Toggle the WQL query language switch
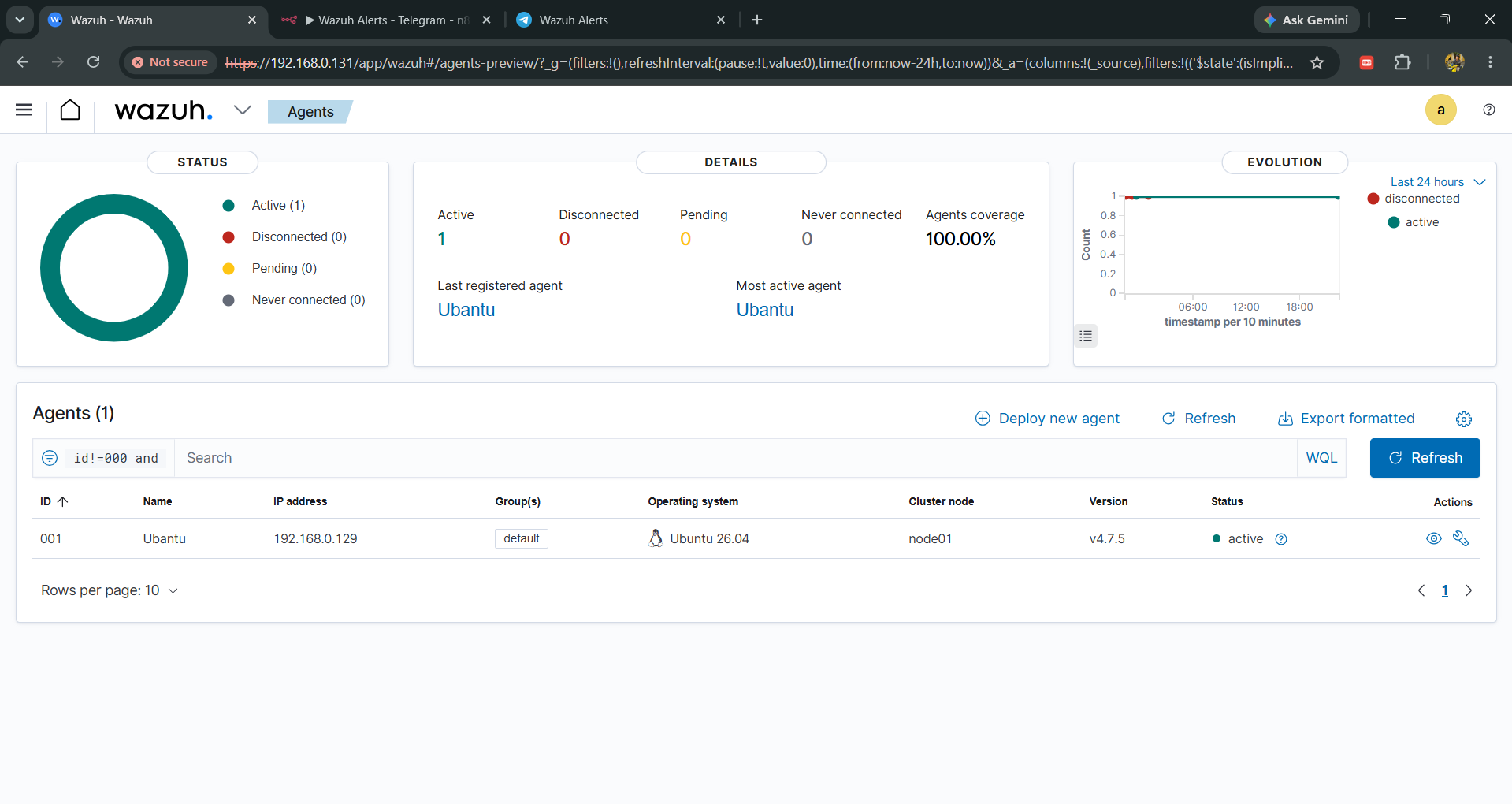The height and width of the screenshot is (804, 1512). coord(1321,458)
